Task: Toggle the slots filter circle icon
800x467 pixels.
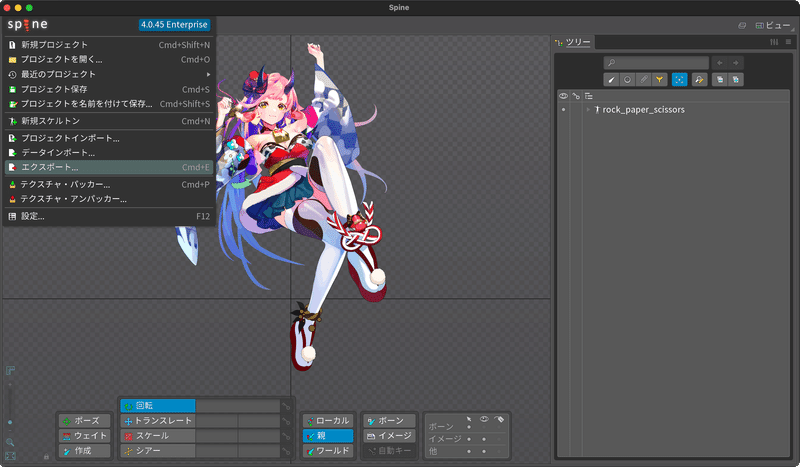Action: pos(627,80)
